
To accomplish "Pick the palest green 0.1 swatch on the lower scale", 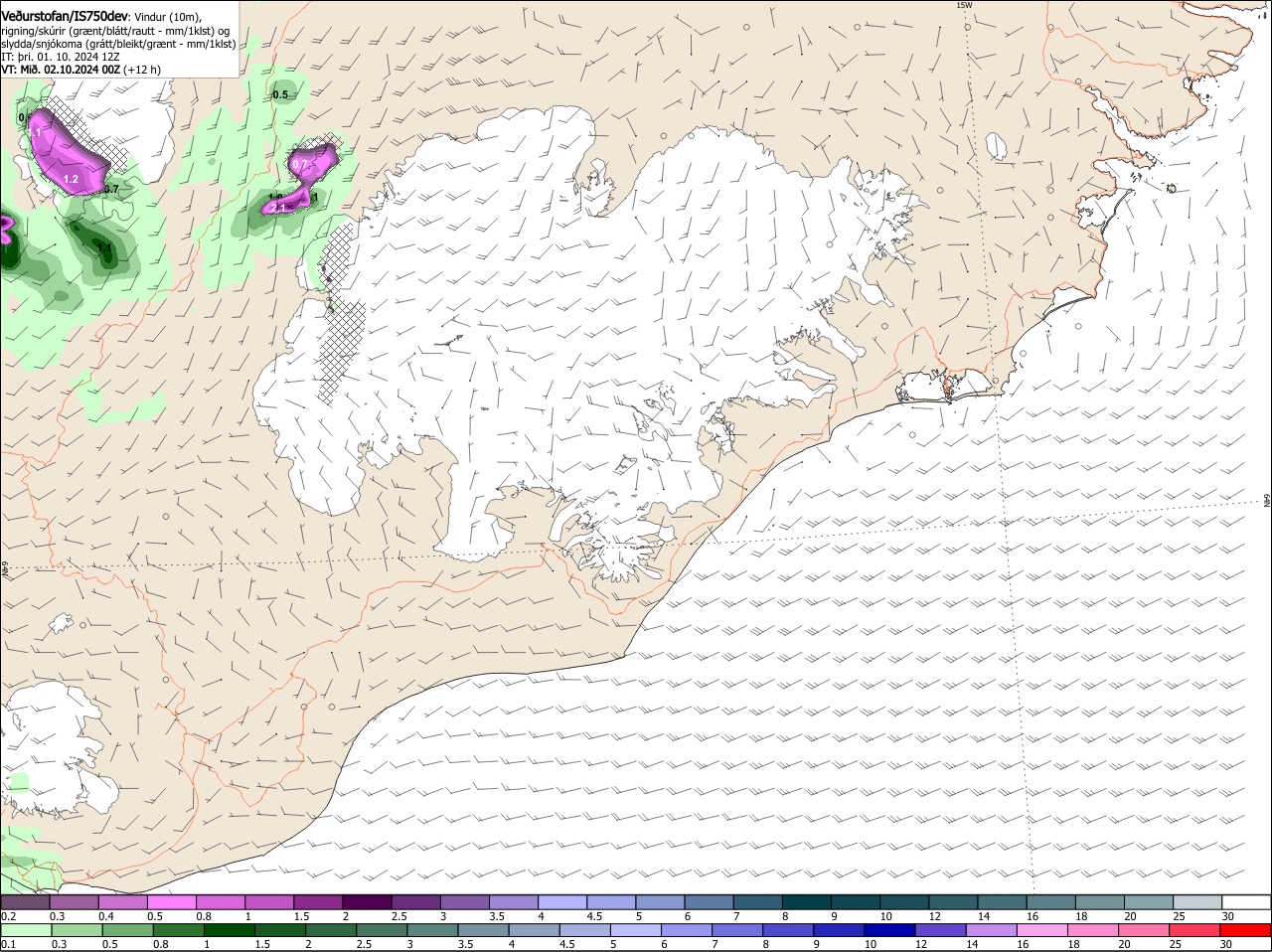I will (x=26, y=931).
